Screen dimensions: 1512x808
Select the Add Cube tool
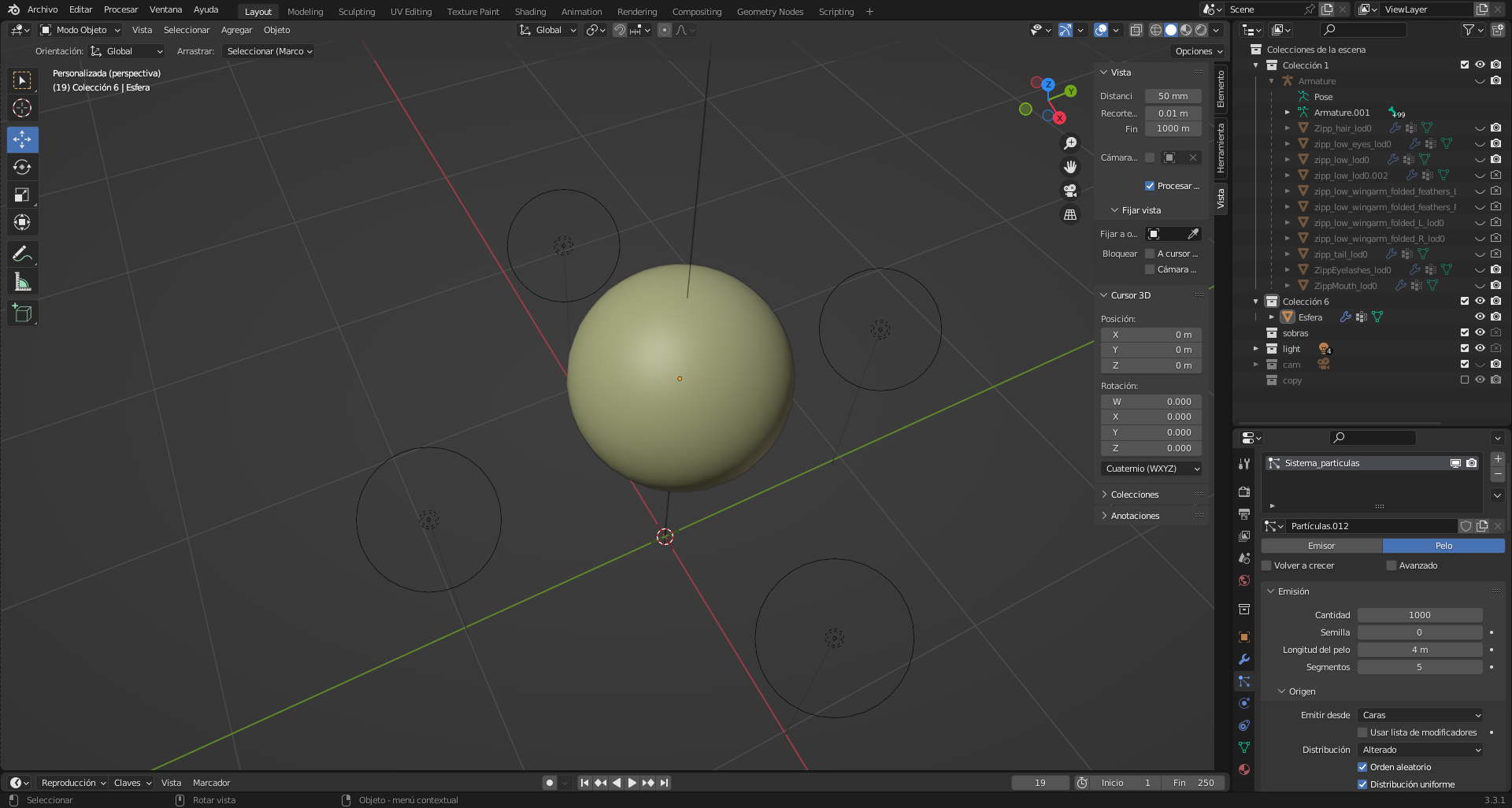(x=22, y=313)
